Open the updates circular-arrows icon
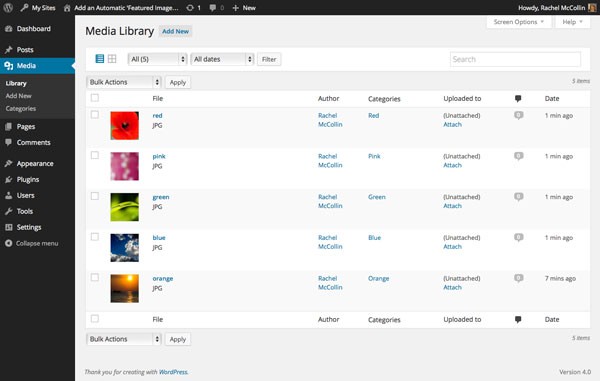 tap(190, 8)
